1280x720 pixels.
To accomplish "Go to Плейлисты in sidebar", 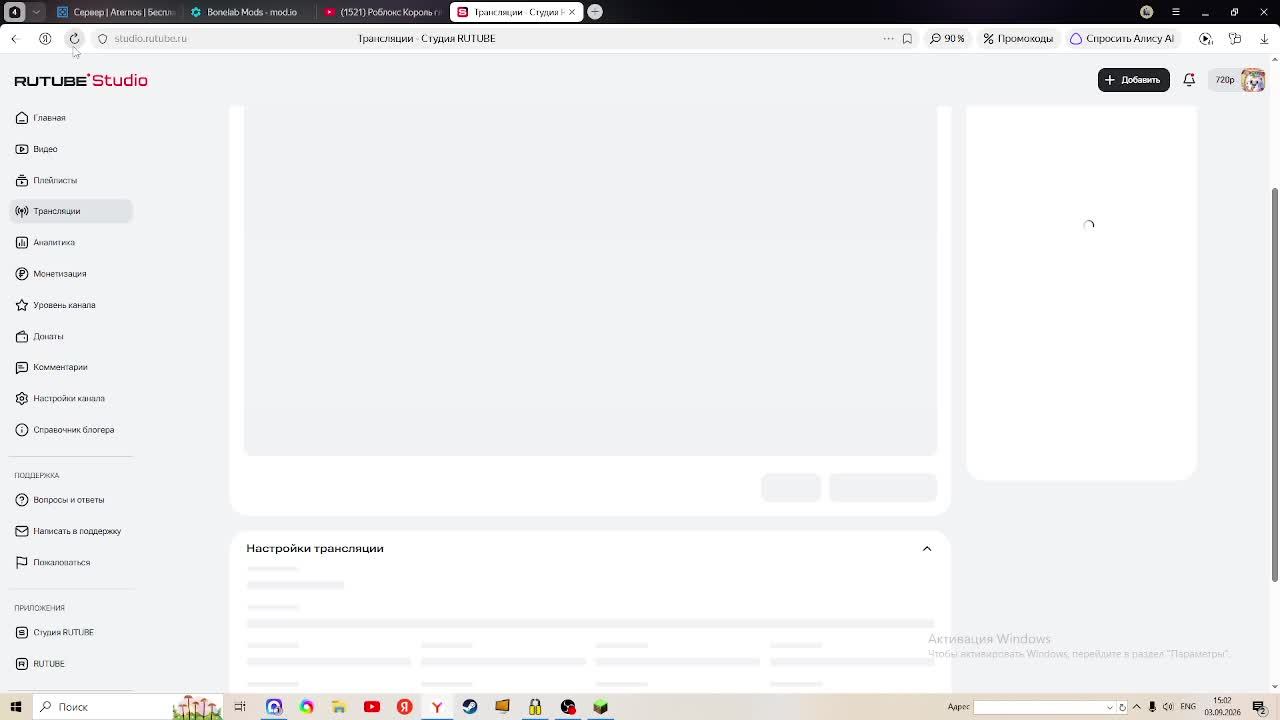I will pos(46,180).
